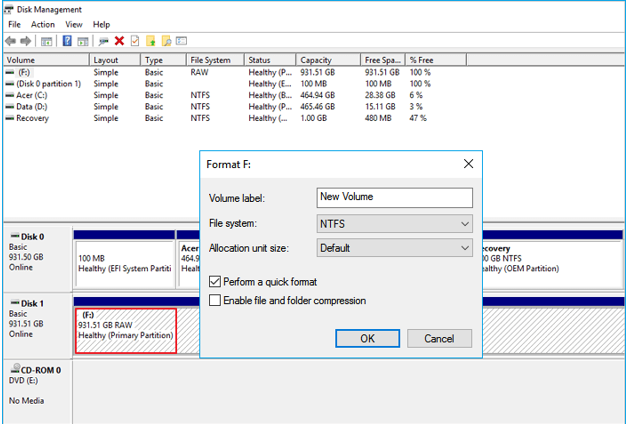Click the Volume label input field
The height and width of the screenshot is (424, 627).
point(394,198)
